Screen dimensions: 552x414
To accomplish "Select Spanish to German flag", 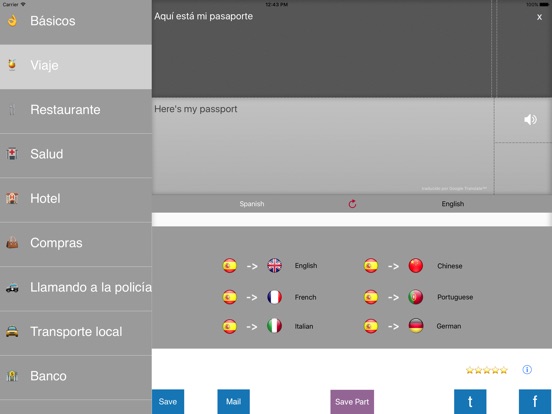I will pyautogui.click(x=416, y=326).
